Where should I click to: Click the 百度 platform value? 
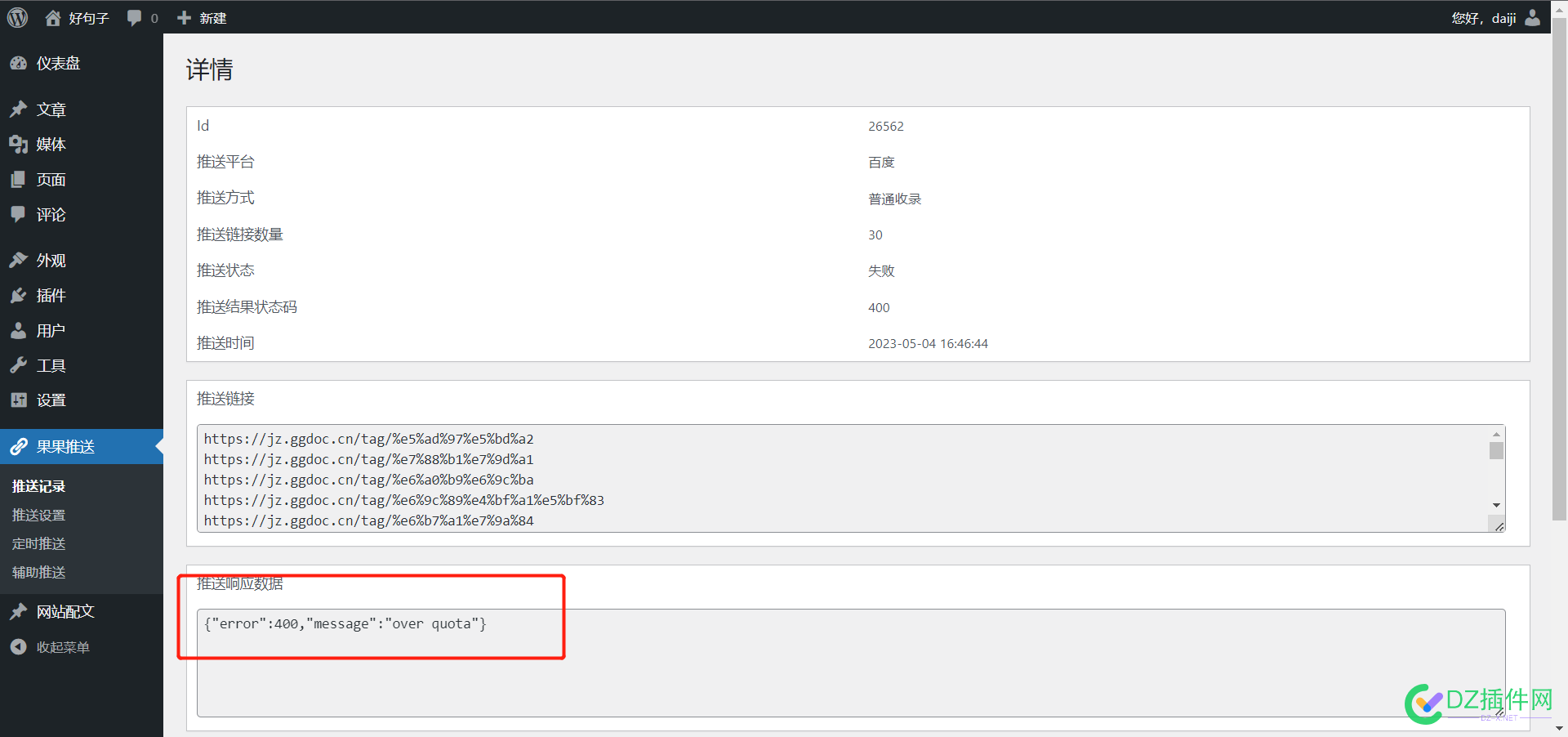click(881, 163)
